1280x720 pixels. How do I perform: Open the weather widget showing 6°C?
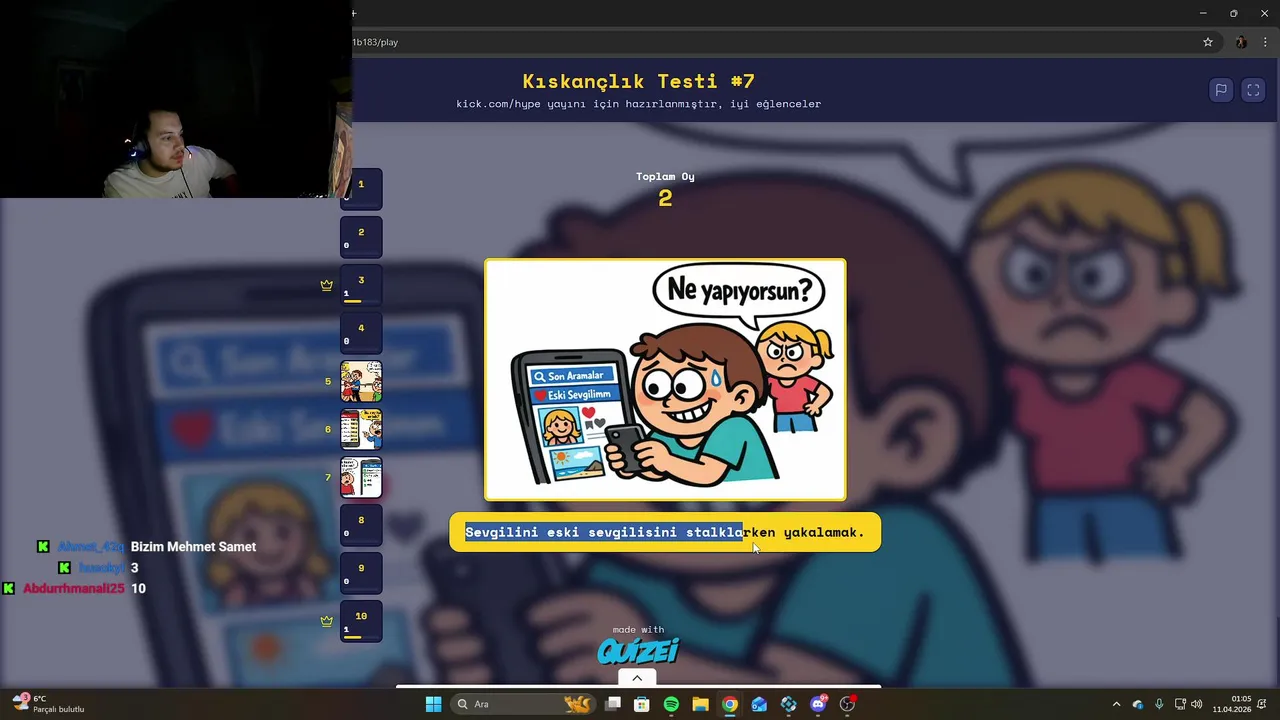(x=48, y=704)
